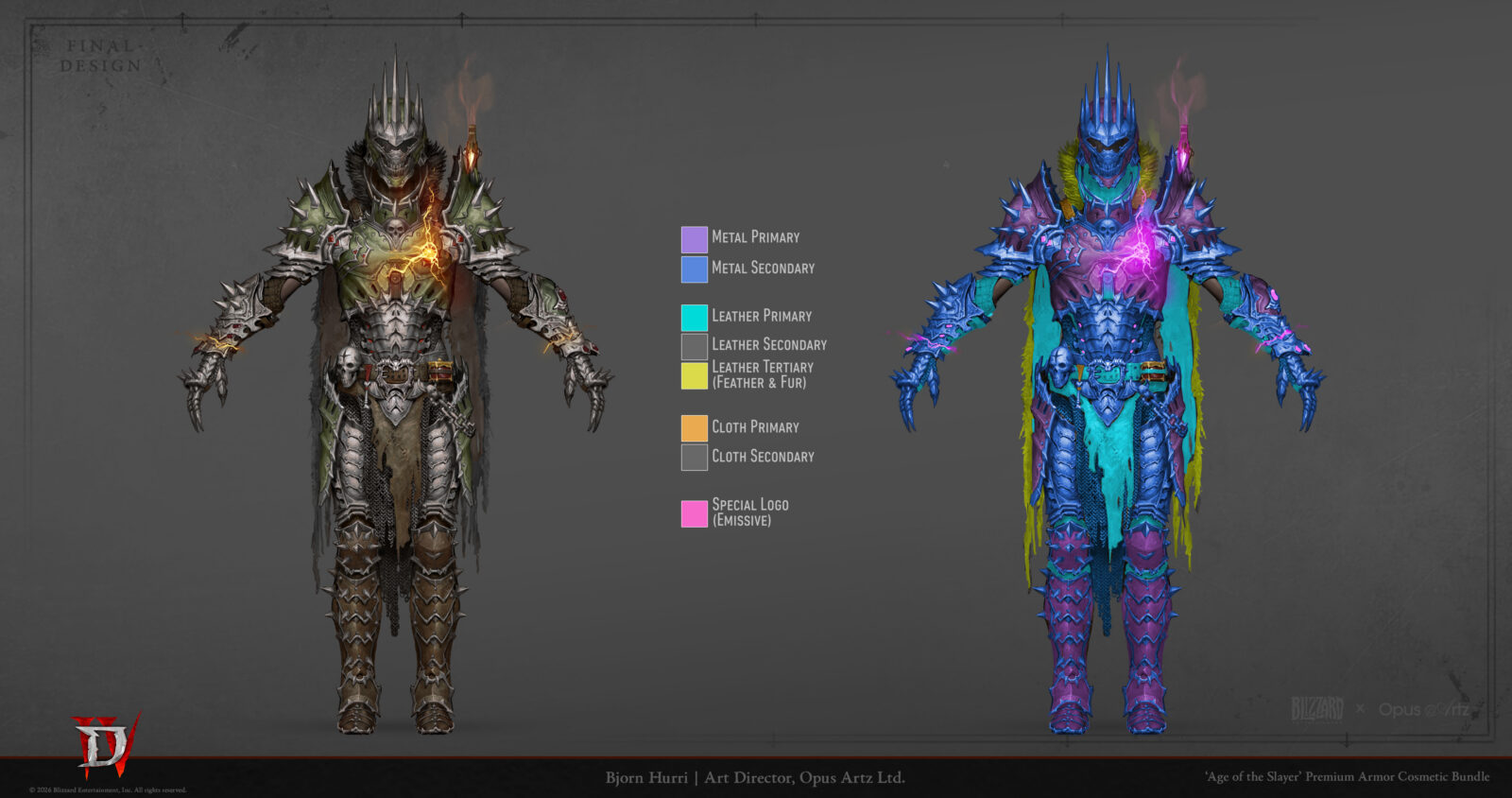
Task: Click the red Diablo IV logo
Action: 105,744
